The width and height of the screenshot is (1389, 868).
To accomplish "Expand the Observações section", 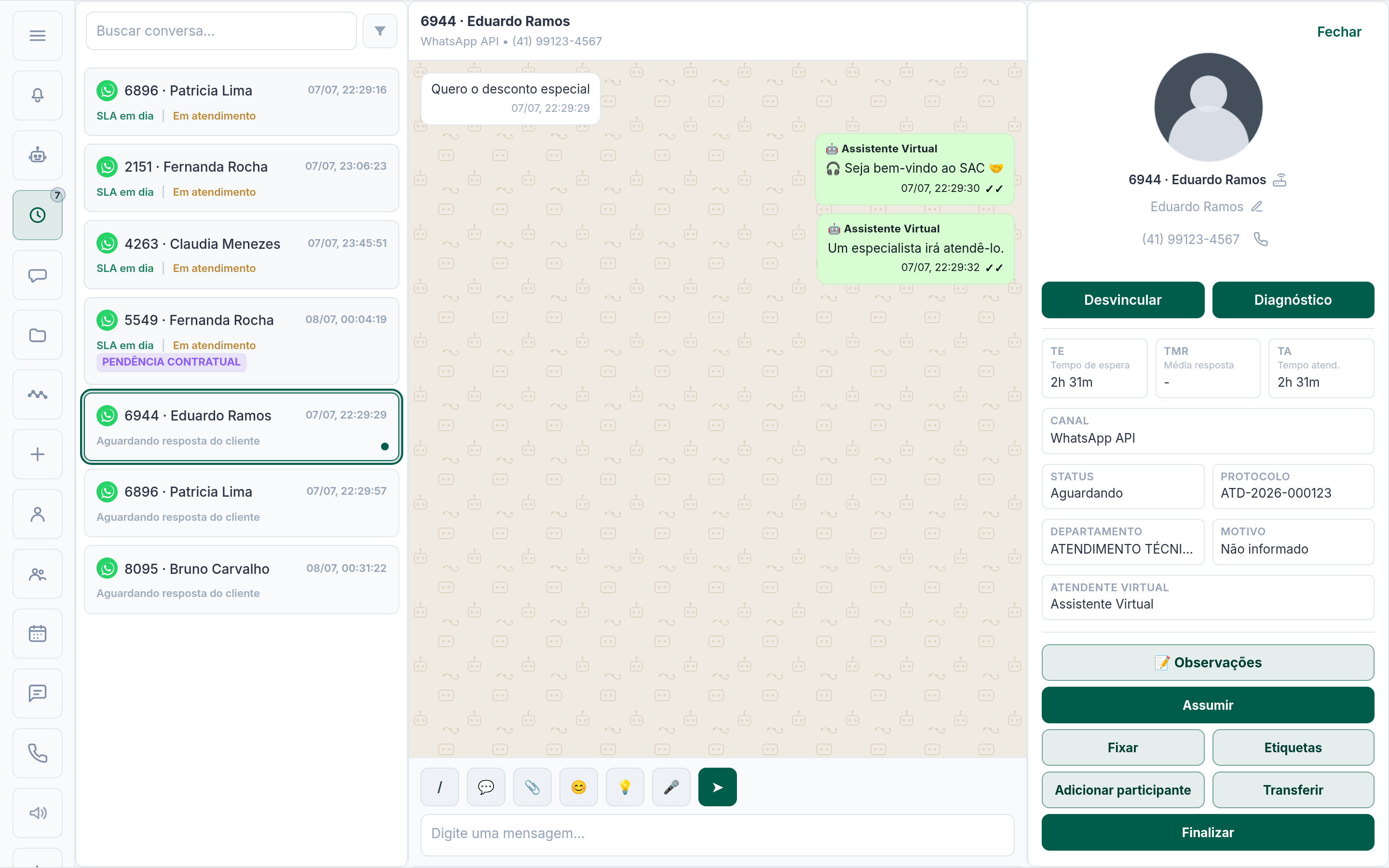I will pyautogui.click(x=1208, y=663).
